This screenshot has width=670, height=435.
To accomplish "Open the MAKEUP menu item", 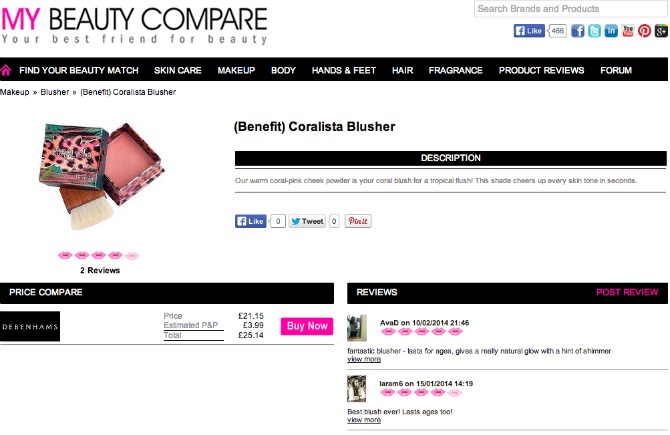I will pos(236,71).
